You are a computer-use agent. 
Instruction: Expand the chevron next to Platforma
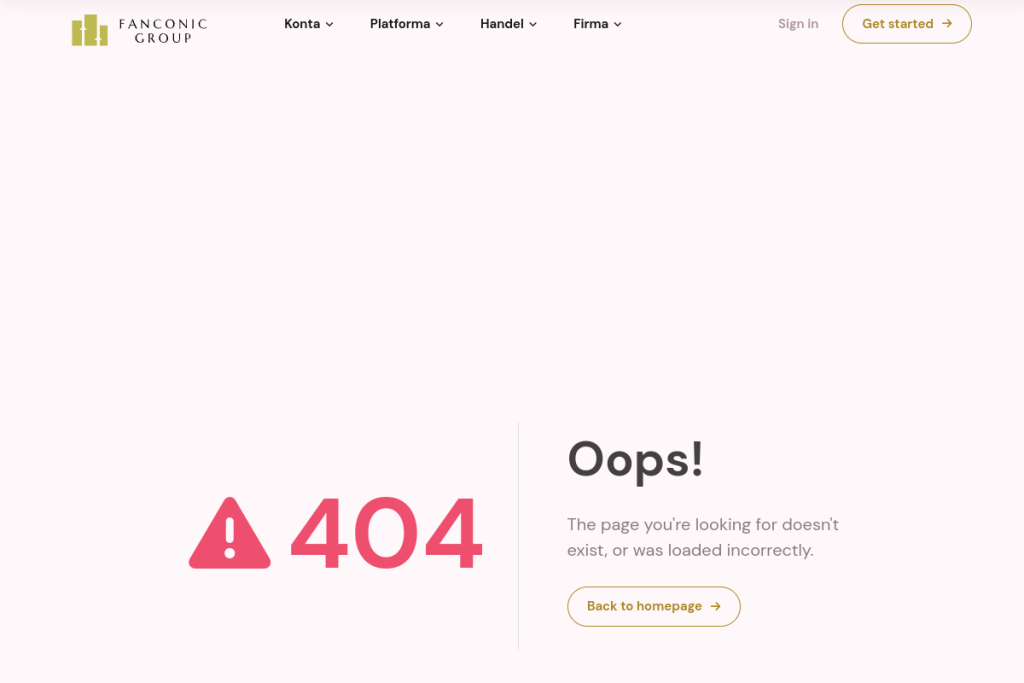[x=440, y=24]
